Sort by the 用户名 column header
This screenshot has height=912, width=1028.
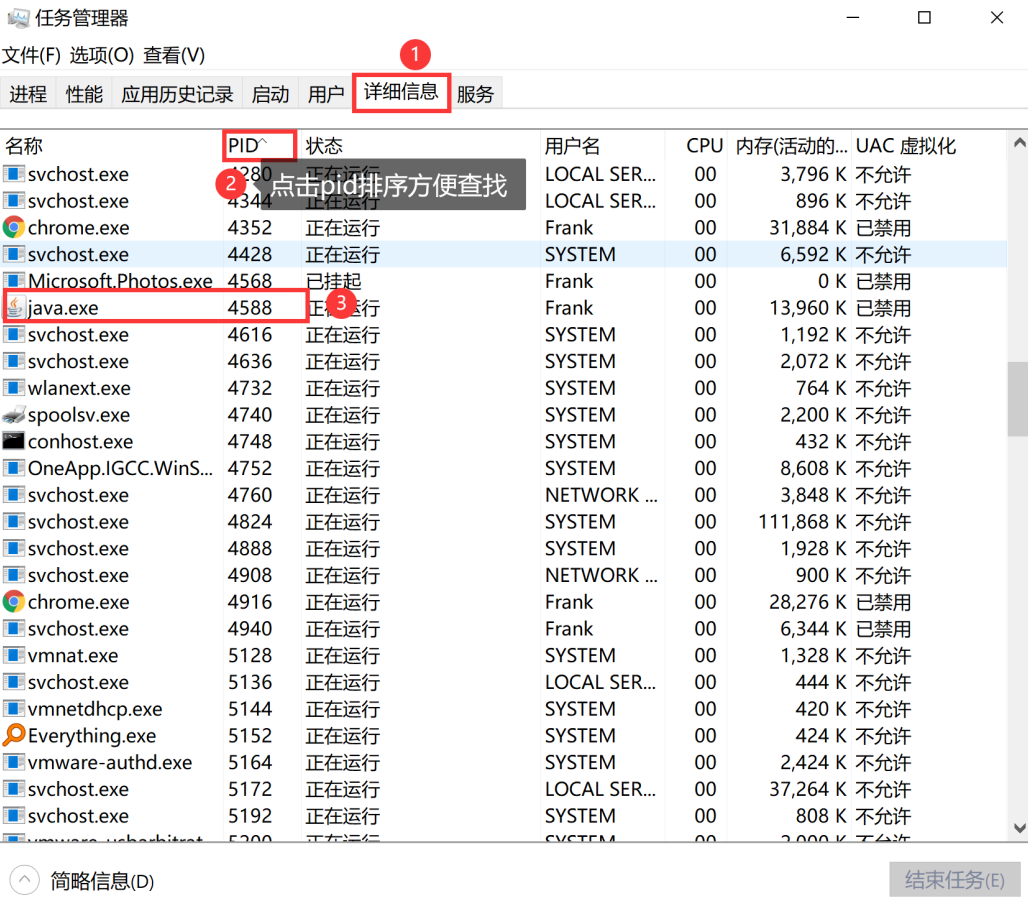[603, 146]
